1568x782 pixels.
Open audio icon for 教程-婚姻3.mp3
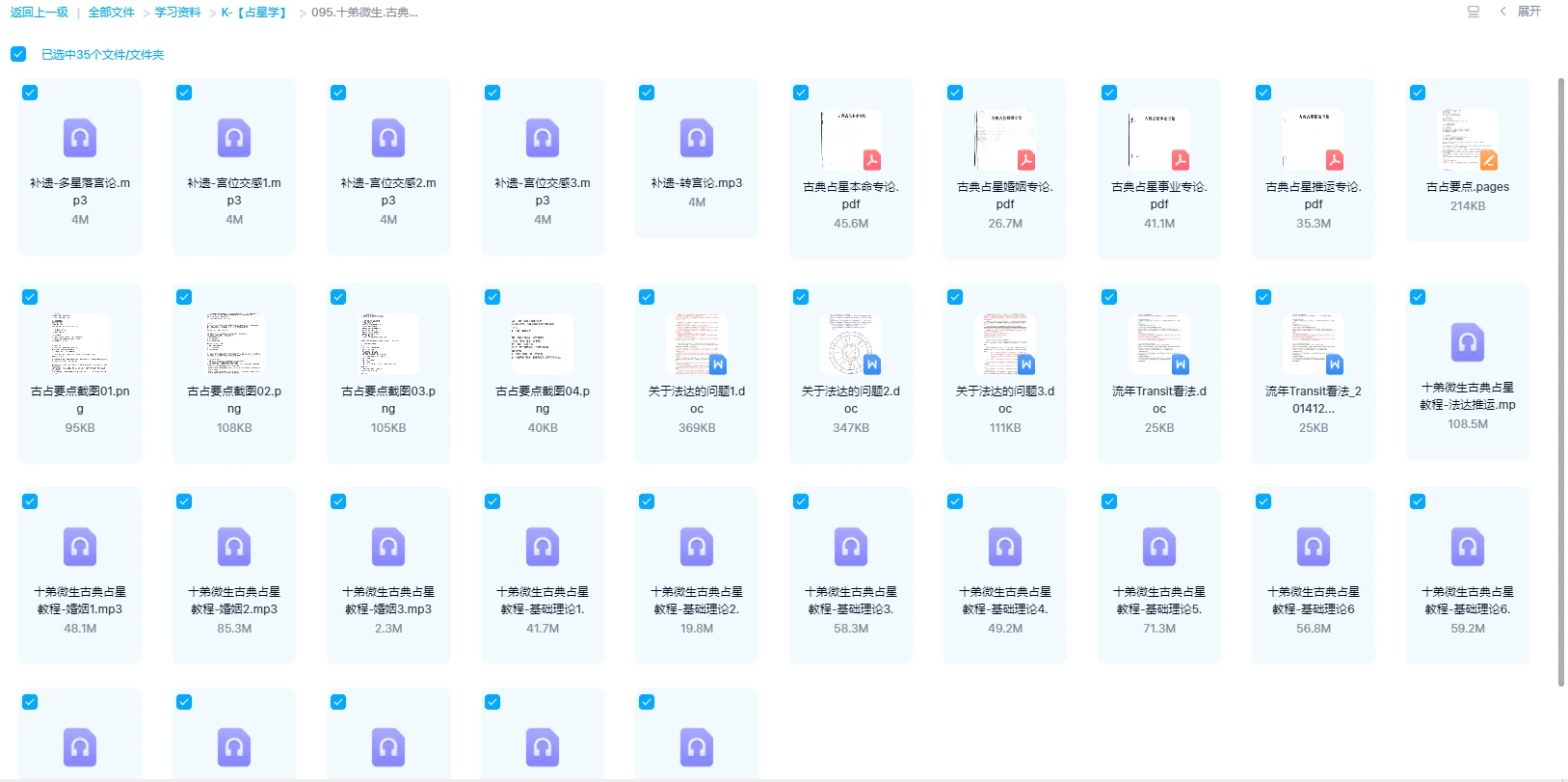point(388,547)
